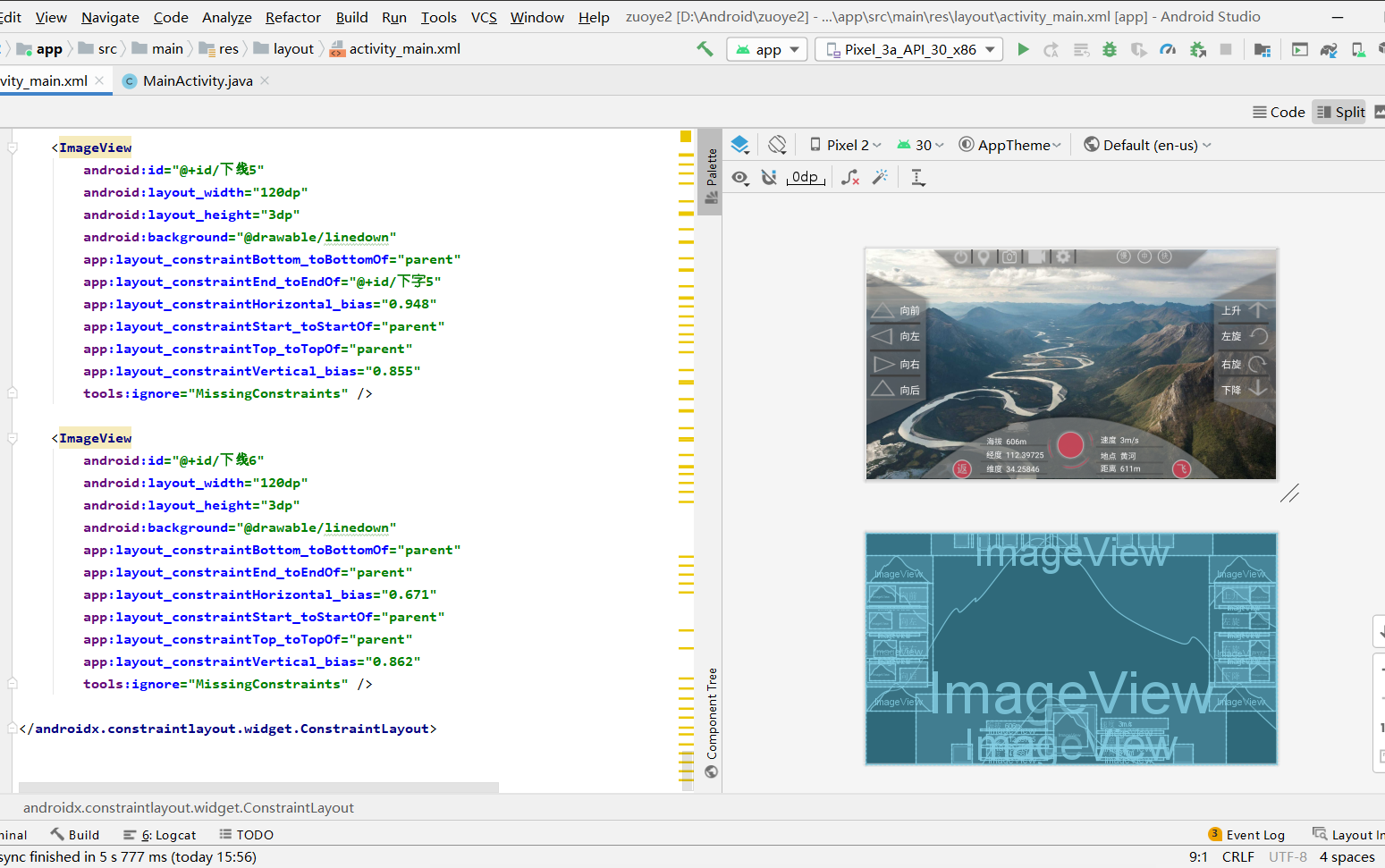Open the AppTheme selector dropdown
The width and height of the screenshot is (1385, 868).
1009,144
